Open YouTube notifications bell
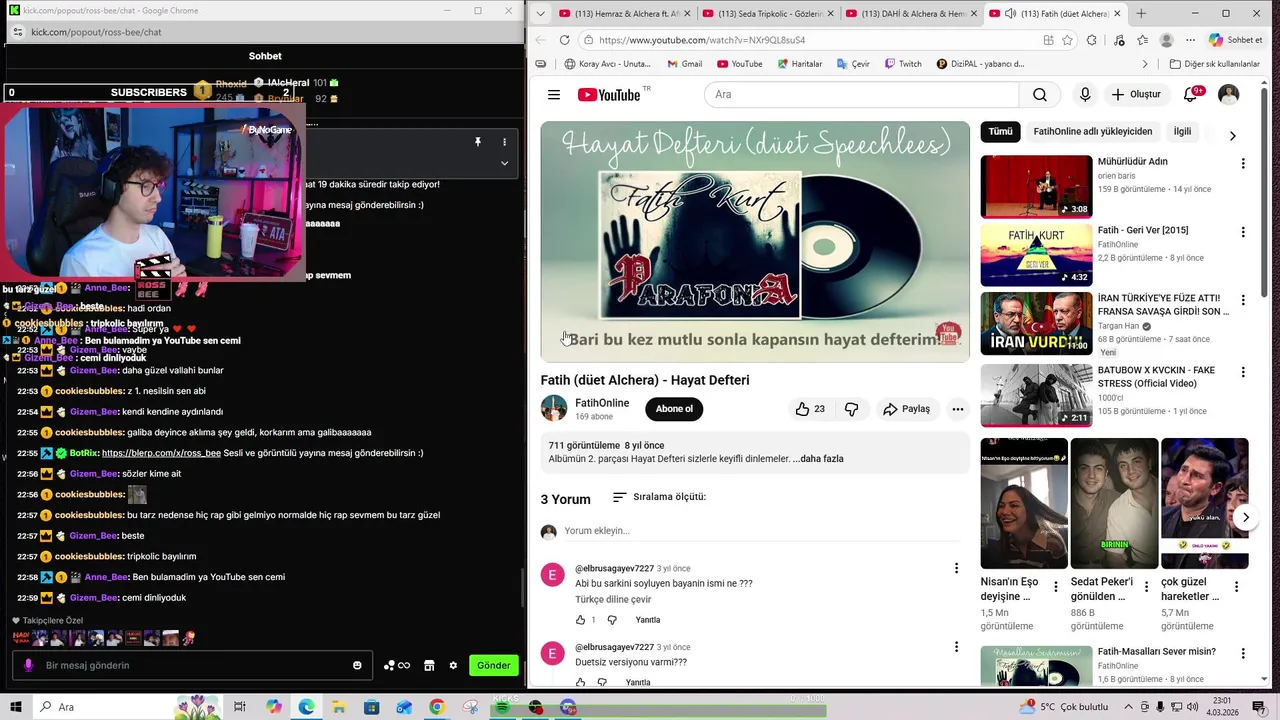This screenshot has width=1280, height=720. (x=1191, y=94)
